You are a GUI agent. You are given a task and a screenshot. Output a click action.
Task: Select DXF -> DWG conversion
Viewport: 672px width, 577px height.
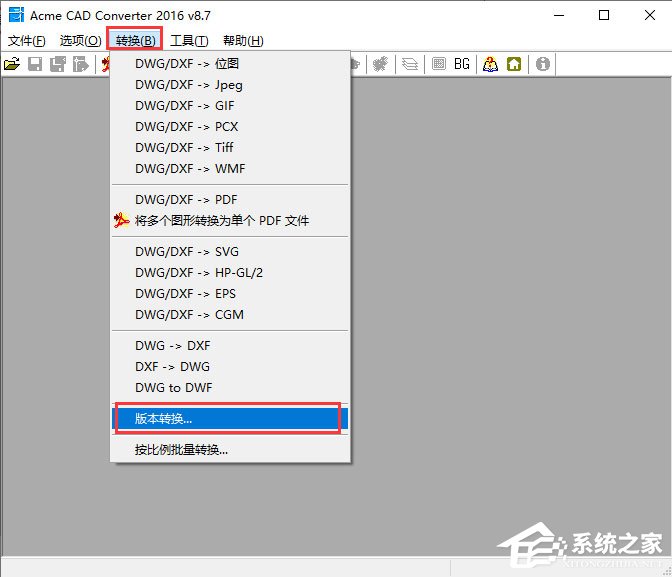point(230,367)
